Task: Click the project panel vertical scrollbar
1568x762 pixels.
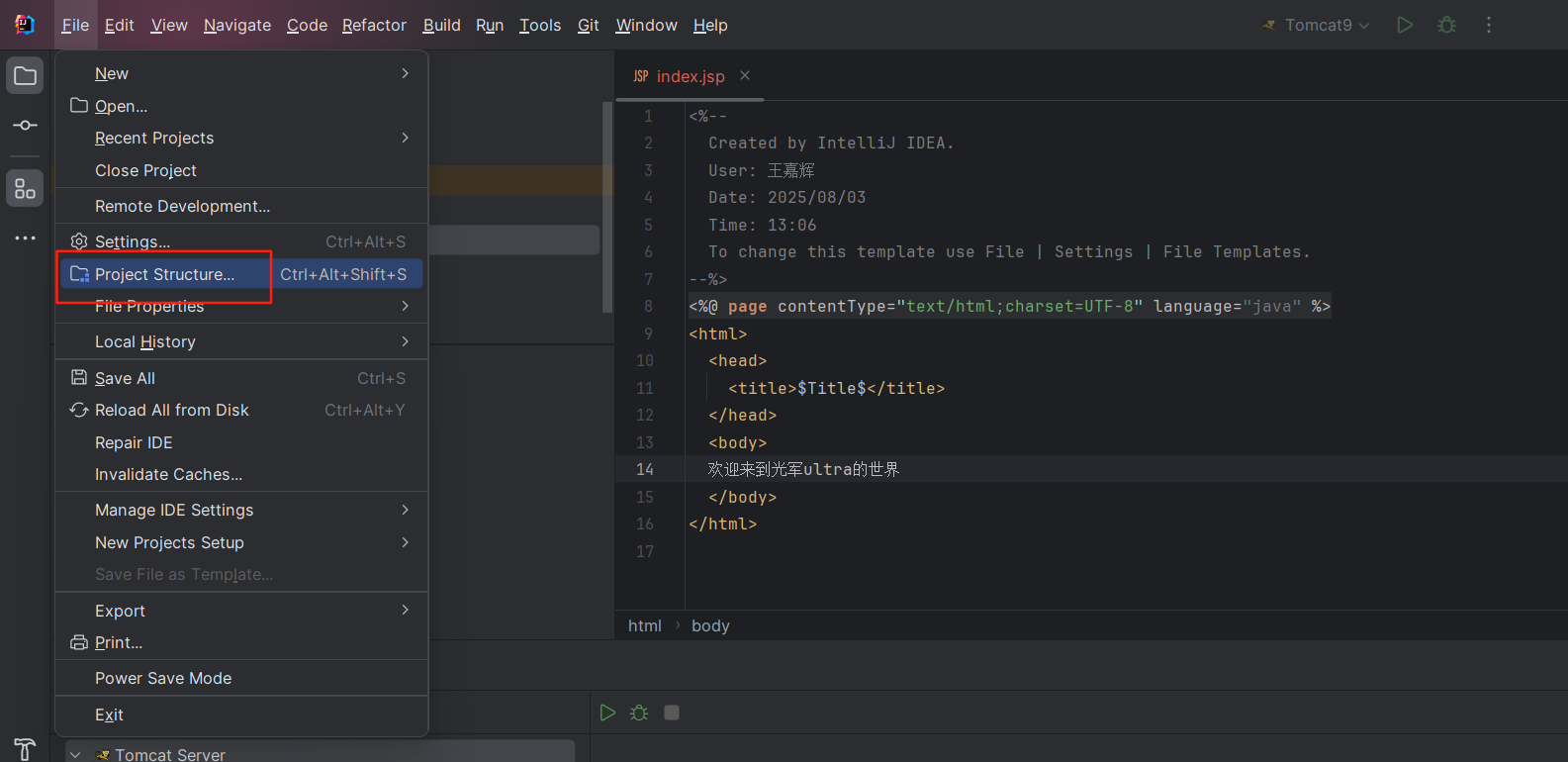Action: 607,208
